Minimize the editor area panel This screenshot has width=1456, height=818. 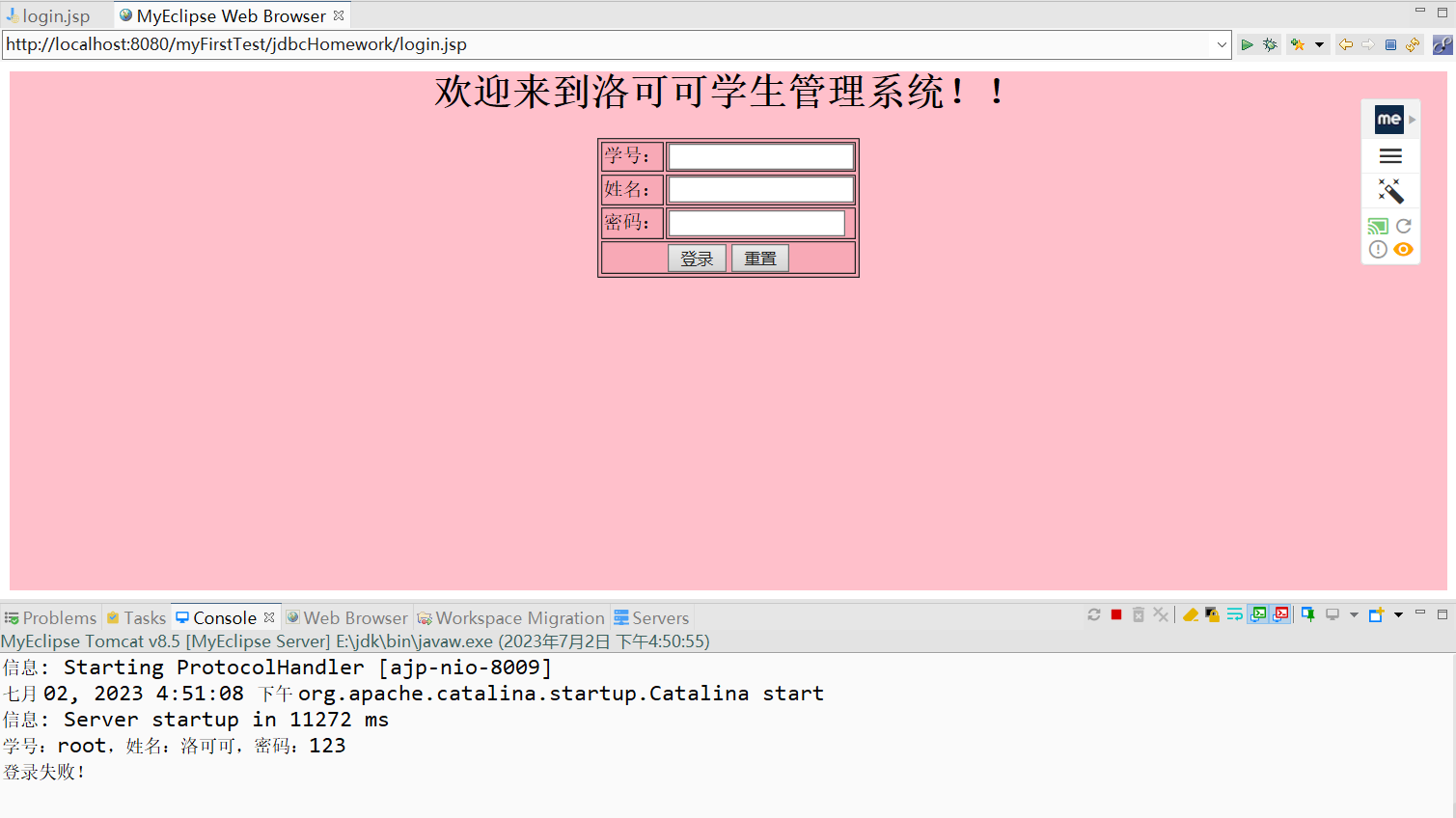pos(1420,11)
